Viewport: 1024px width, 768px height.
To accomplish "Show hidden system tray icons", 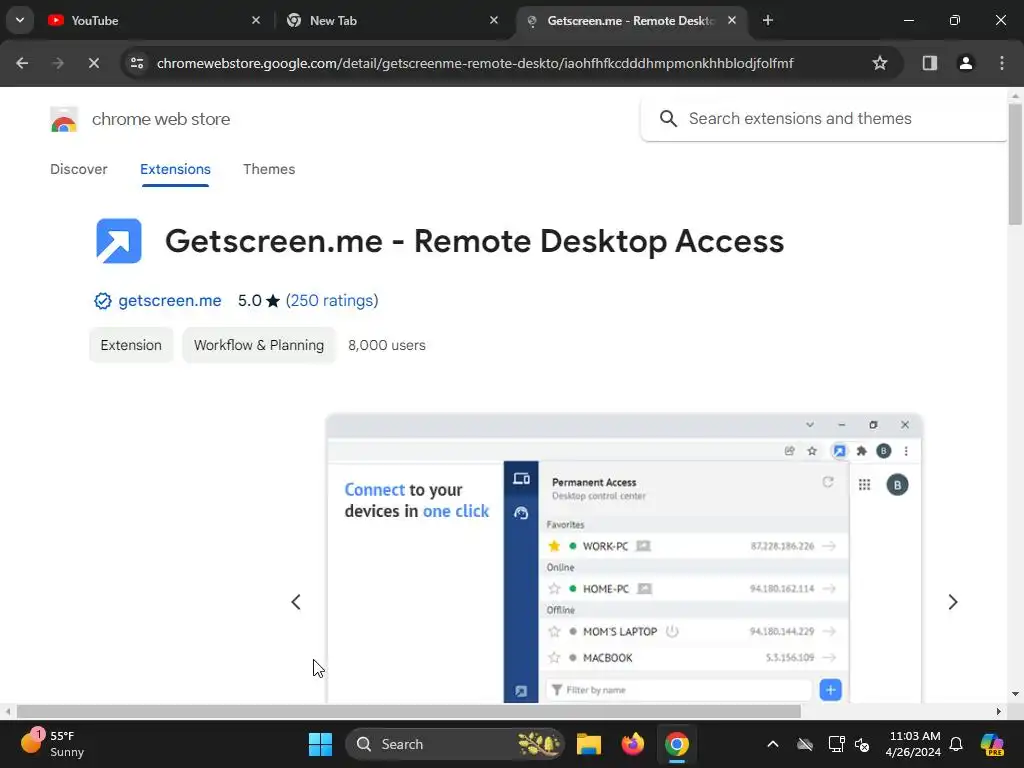I will [x=773, y=744].
